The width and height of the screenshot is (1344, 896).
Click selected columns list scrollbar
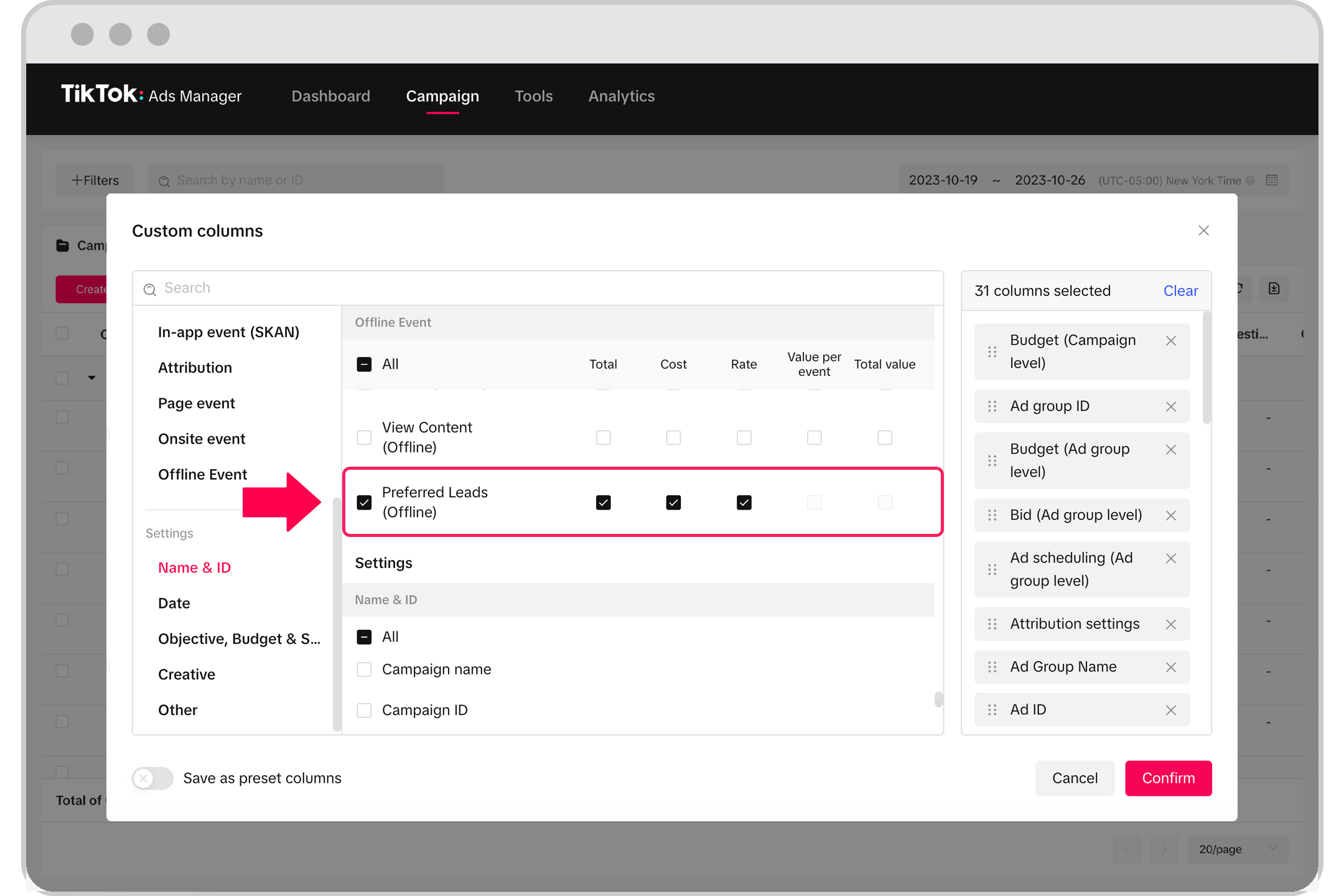(x=1206, y=368)
